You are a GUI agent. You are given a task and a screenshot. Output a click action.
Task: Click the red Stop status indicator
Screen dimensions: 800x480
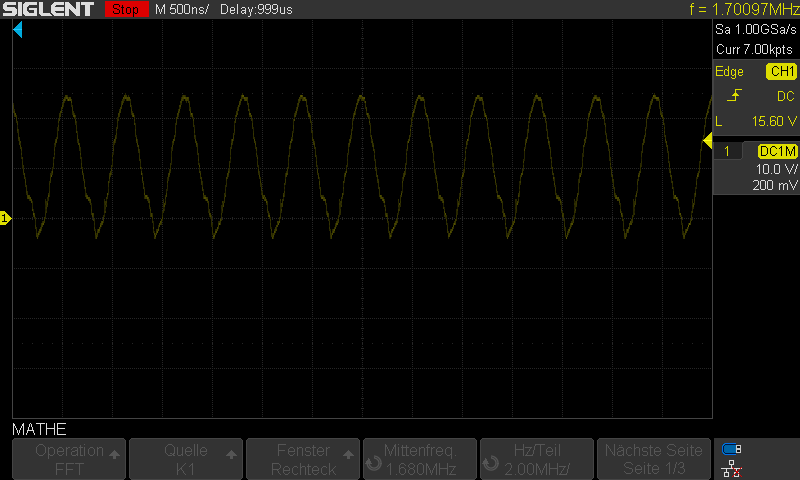coord(126,9)
